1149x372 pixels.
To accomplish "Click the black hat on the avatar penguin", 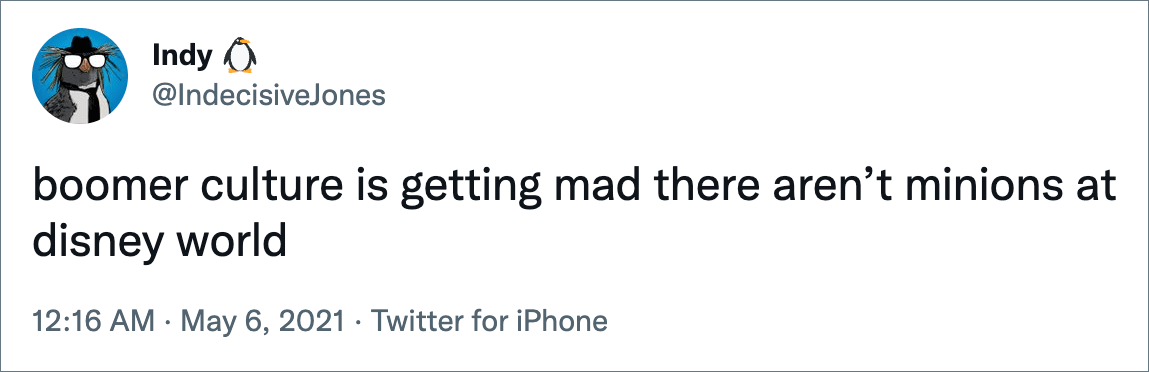I will [x=81, y=45].
